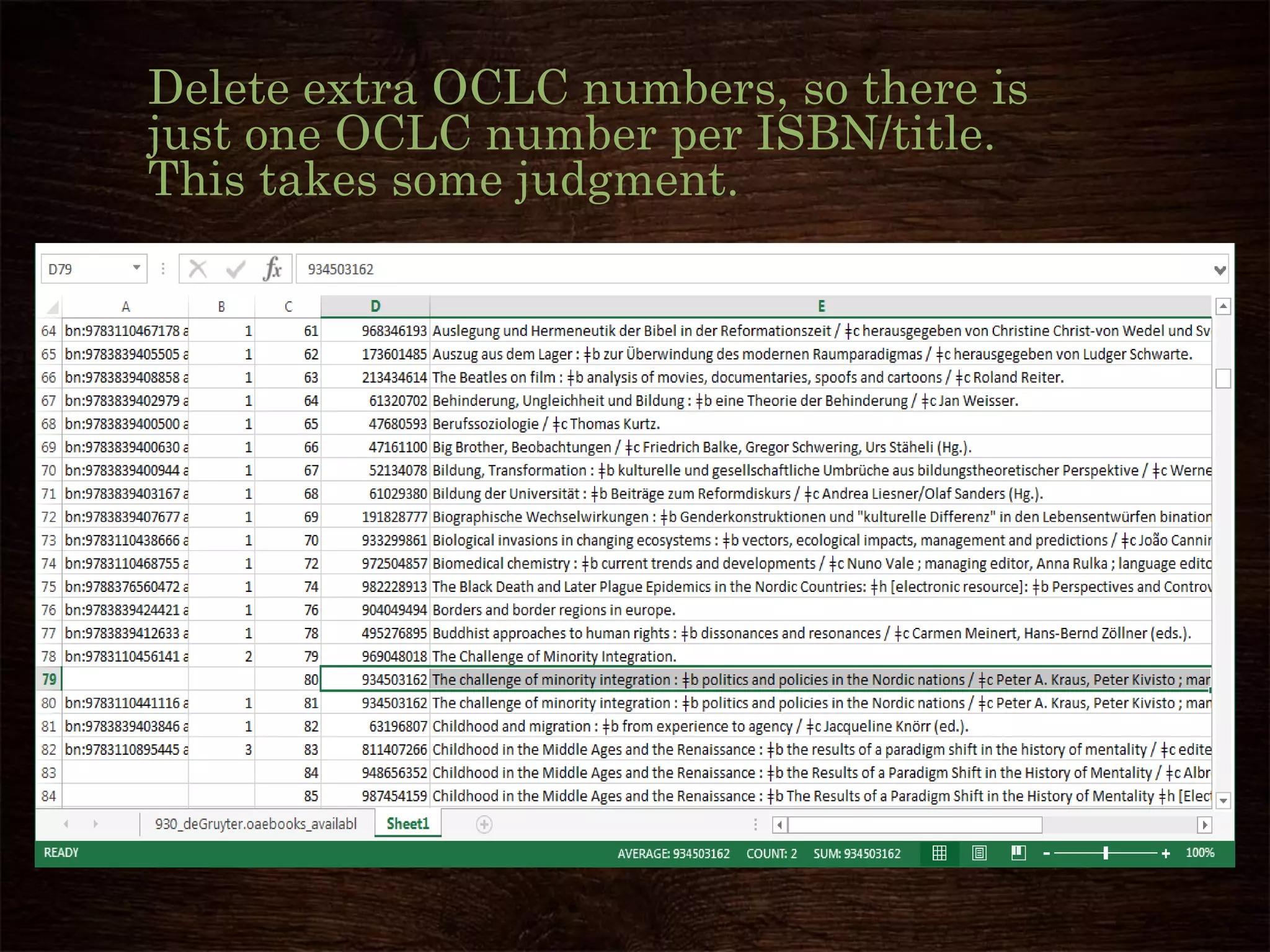The height and width of the screenshot is (952, 1270).
Task: Add a new sheet with plus icon
Action: click(x=484, y=824)
